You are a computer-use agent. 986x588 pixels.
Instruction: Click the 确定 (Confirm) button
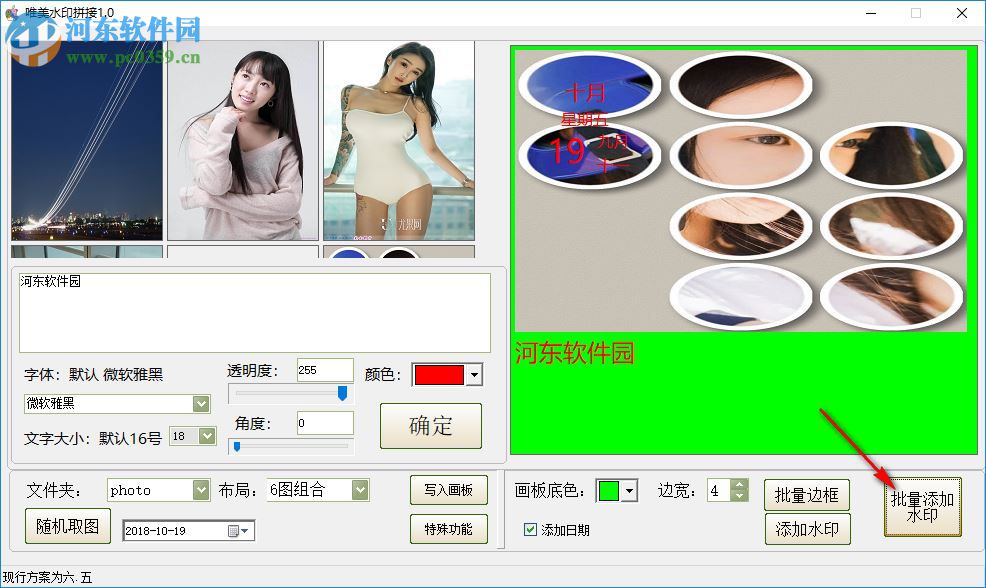click(x=430, y=426)
